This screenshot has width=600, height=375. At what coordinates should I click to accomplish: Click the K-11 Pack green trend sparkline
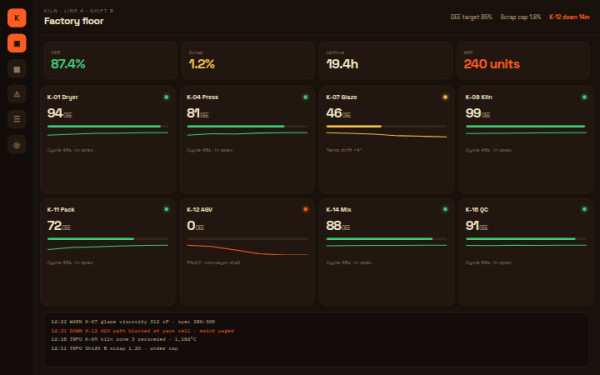coord(108,247)
